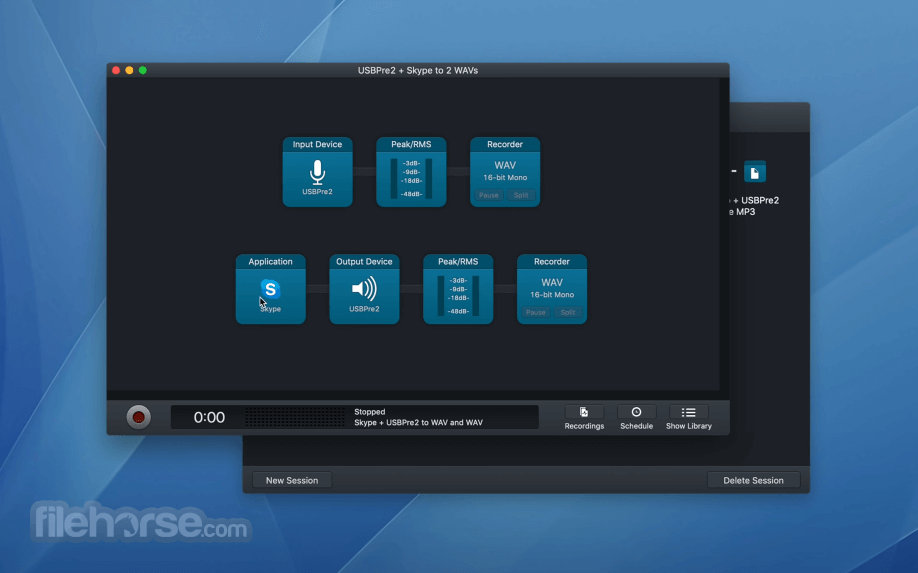The image size is (918, 573).
Task: Select the bottom Peak/RMS meter block
Action: pos(458,289)
